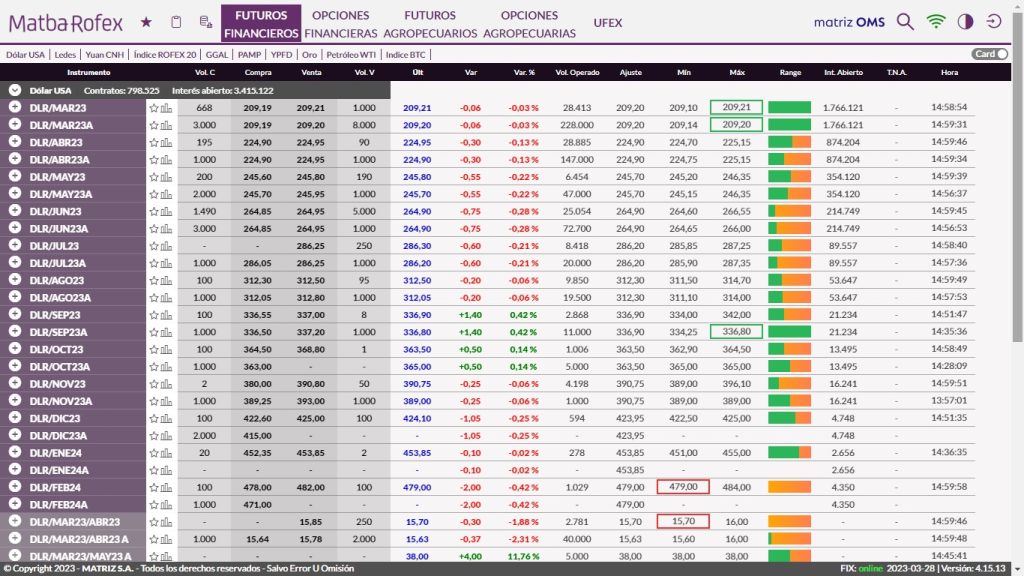Open the chart icon for DLR/MAR23
The width and height of the screenshot is (1024, 576).
coord(166,108)
